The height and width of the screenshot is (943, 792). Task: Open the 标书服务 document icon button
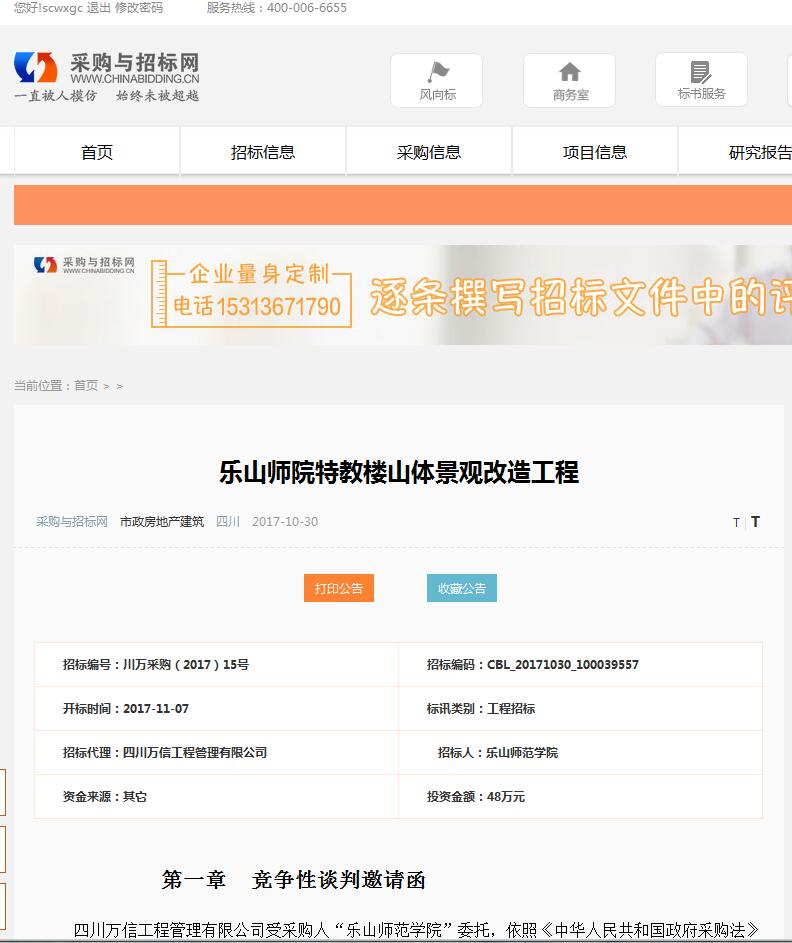click(x=701, y=80)
